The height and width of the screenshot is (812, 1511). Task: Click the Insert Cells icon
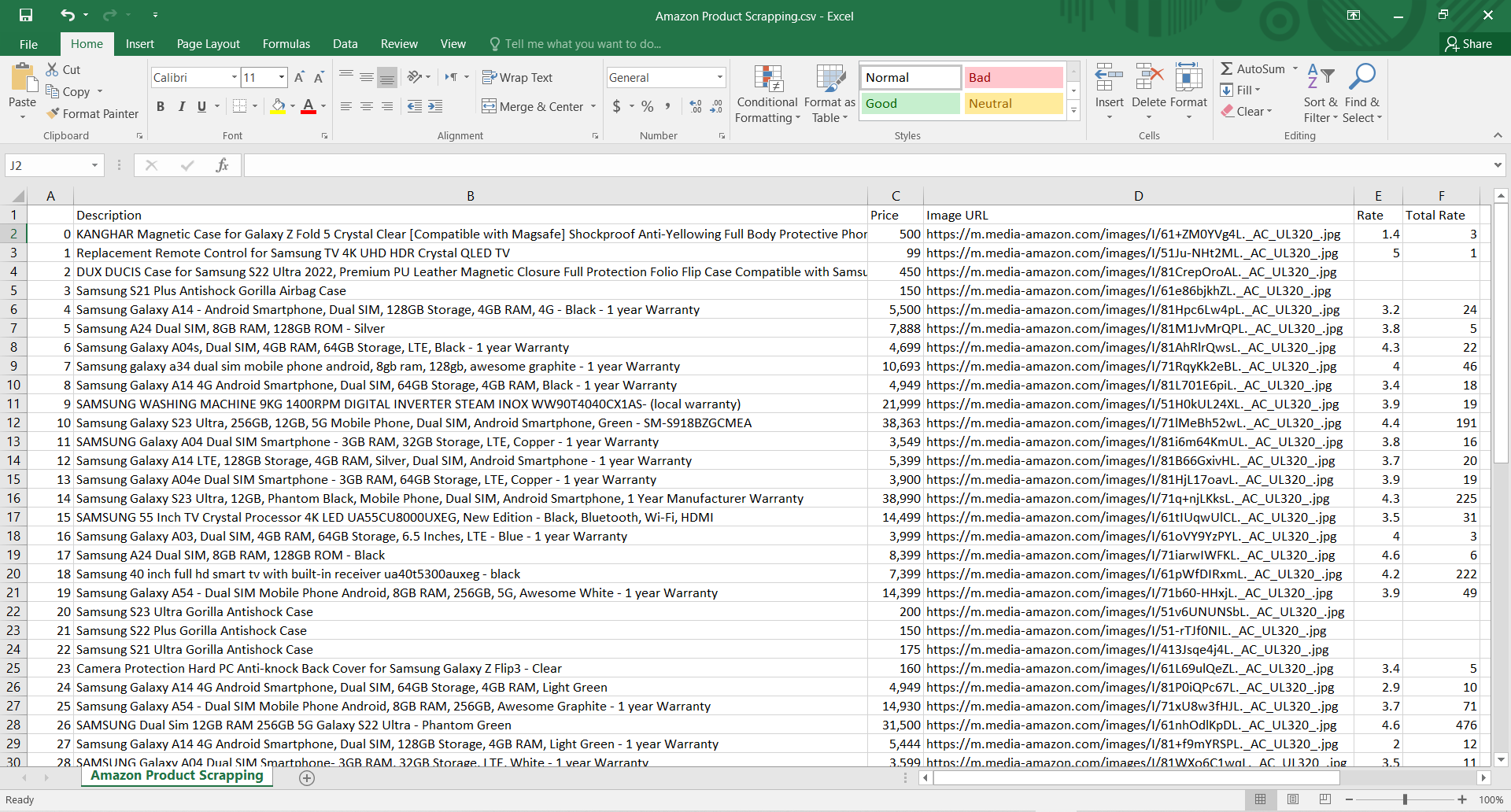coord(1109,78)
